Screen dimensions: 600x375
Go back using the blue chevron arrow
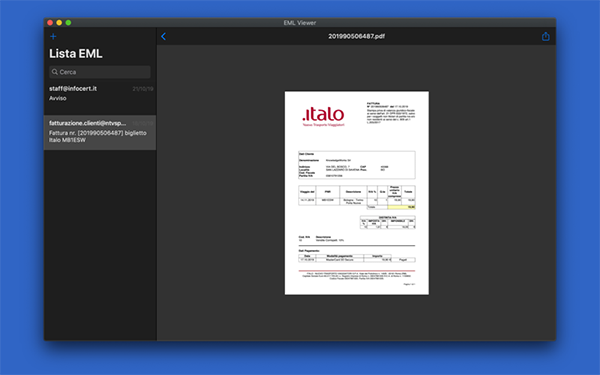pos(163,36)
